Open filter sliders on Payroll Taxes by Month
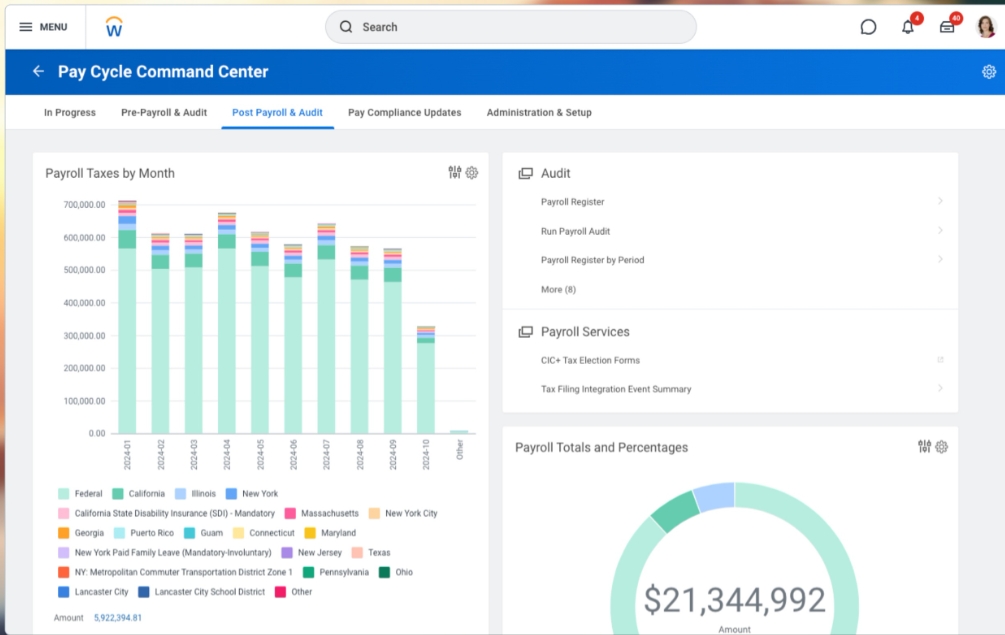This screenshot has height=635, width=1005. click(x=455, y=173)
